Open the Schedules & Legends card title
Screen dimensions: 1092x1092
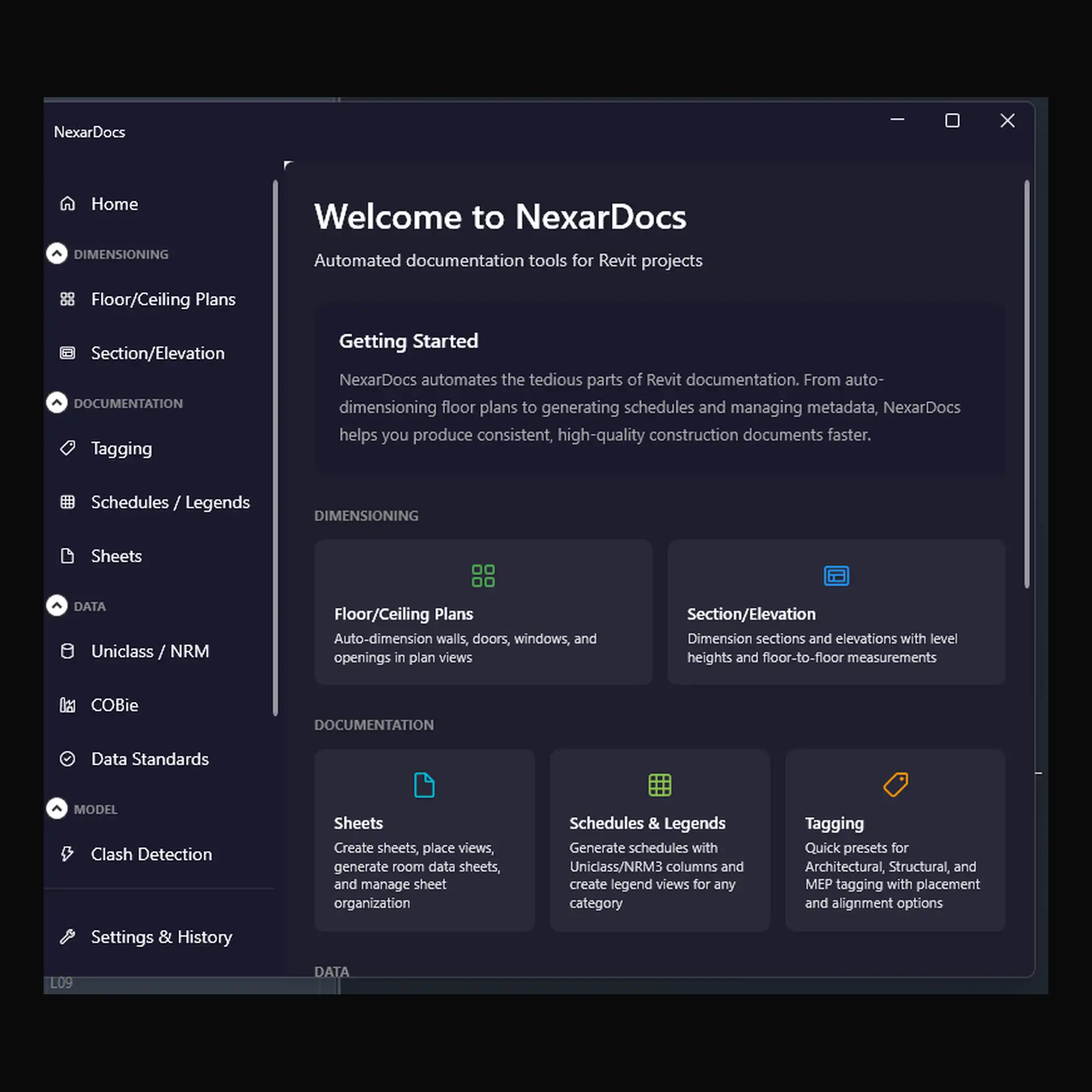pyautogui.click(x=647, y=823)
